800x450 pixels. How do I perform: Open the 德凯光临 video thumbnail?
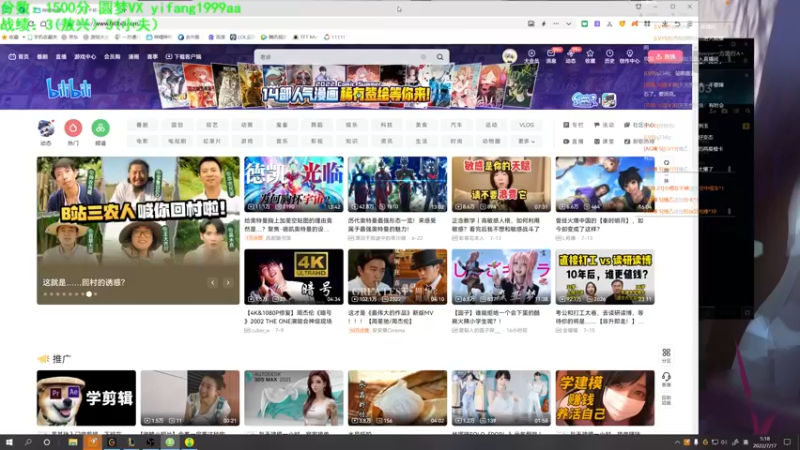point(294,184)
